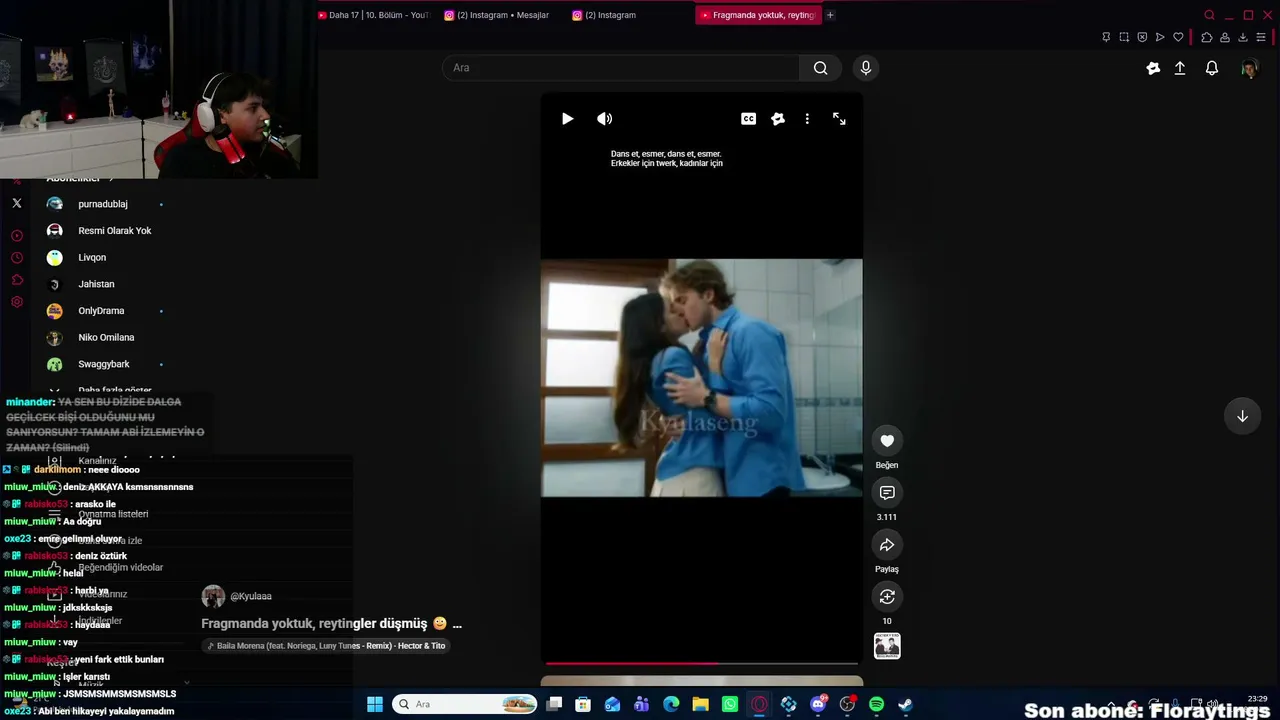Open the YouTube create sparkle icon
1280x720 pixels.
point(1153,68)
